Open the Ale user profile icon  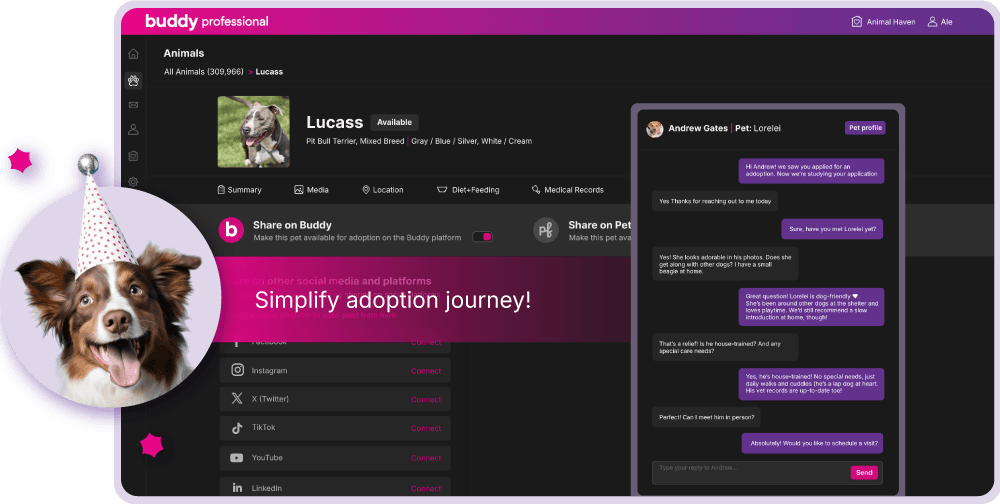click(932, 22)
